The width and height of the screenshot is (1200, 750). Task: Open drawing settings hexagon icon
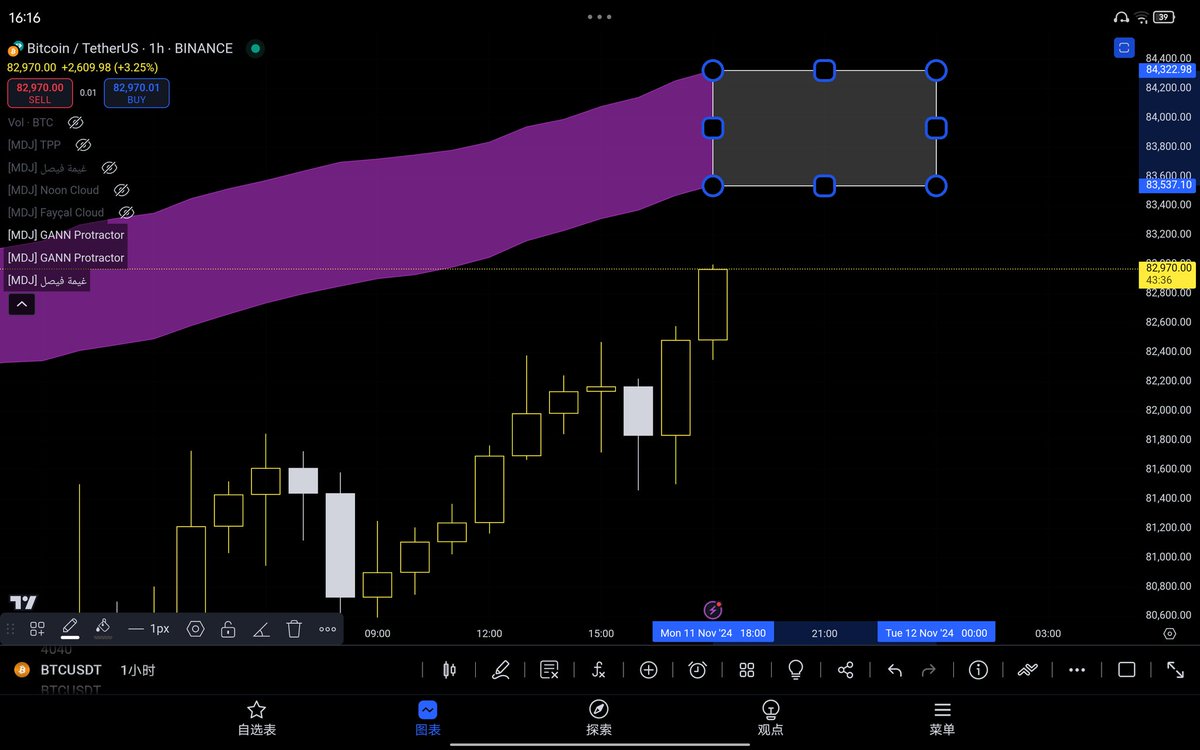tap(195, 629)
